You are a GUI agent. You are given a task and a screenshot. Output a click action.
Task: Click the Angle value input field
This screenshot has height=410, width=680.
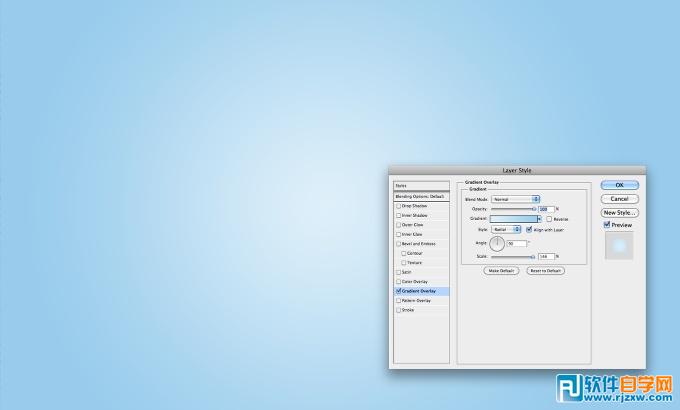(x=516, y=243)
